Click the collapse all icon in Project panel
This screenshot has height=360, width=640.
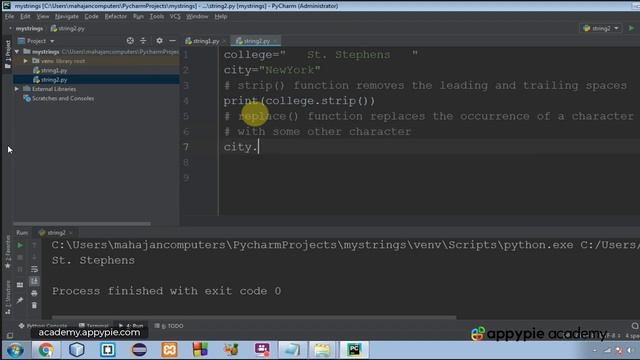point(143,41)
